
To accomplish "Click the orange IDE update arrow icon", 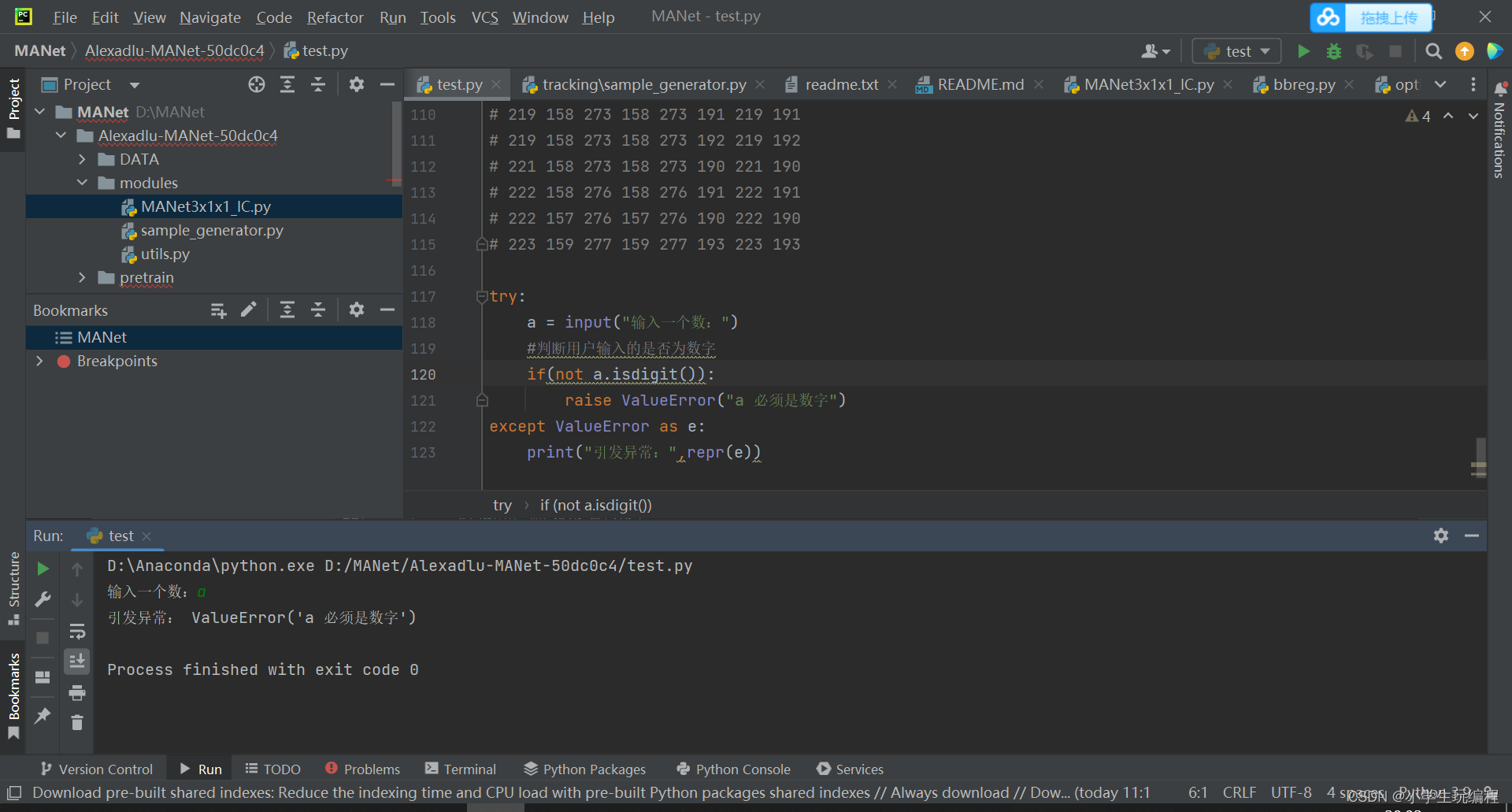I will pyautogui.click(x=1465, y=51).
